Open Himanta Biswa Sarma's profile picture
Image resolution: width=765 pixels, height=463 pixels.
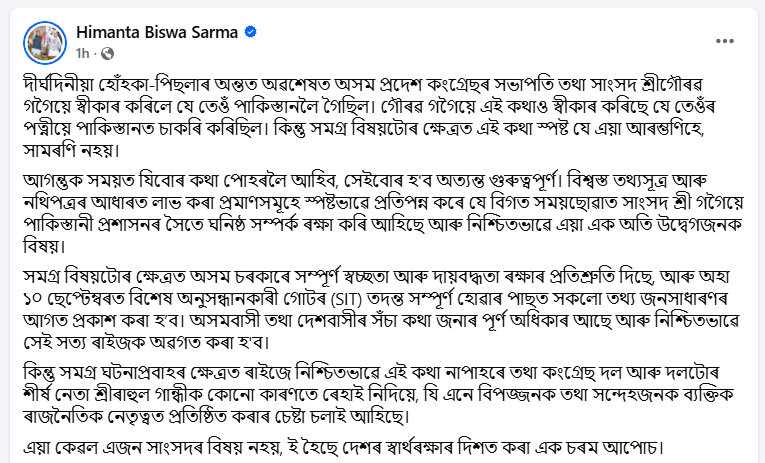(x=45, y=42)
